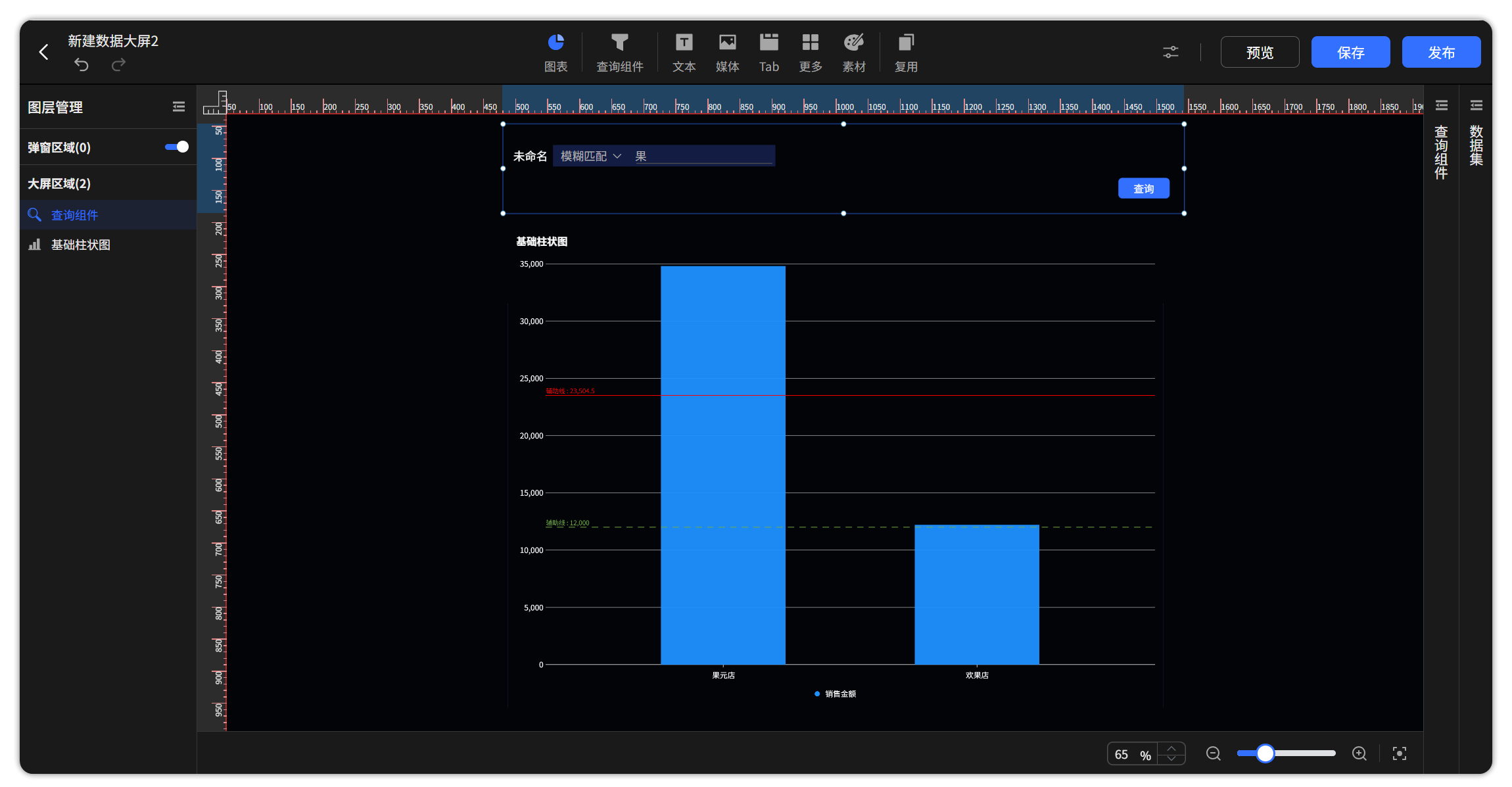The image size is (1512, 787).
Task: Click the project title 新建数据大屏2
Action: tap(113, 41)
